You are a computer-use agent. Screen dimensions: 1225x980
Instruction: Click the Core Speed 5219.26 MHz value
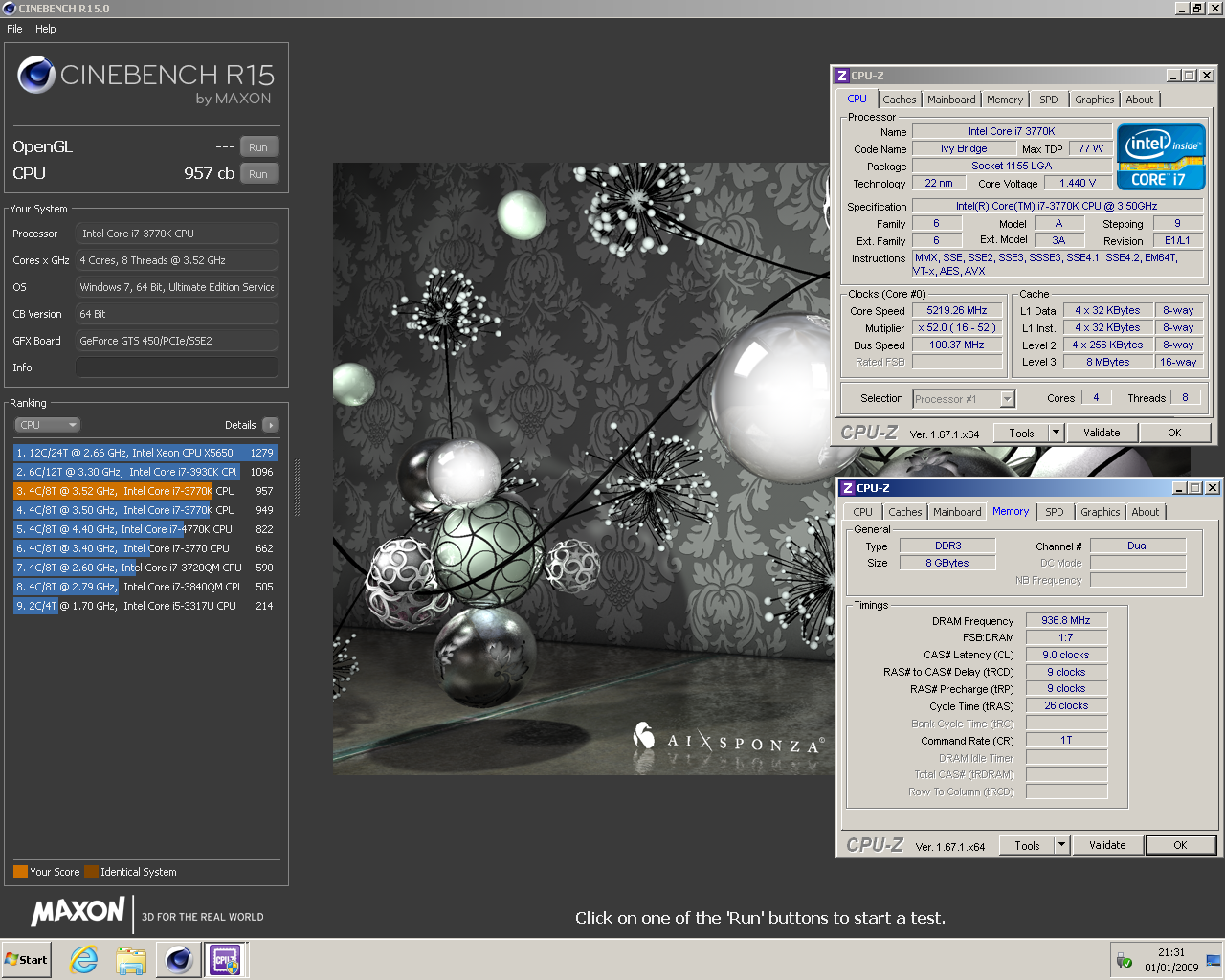(x=956, y=311)
